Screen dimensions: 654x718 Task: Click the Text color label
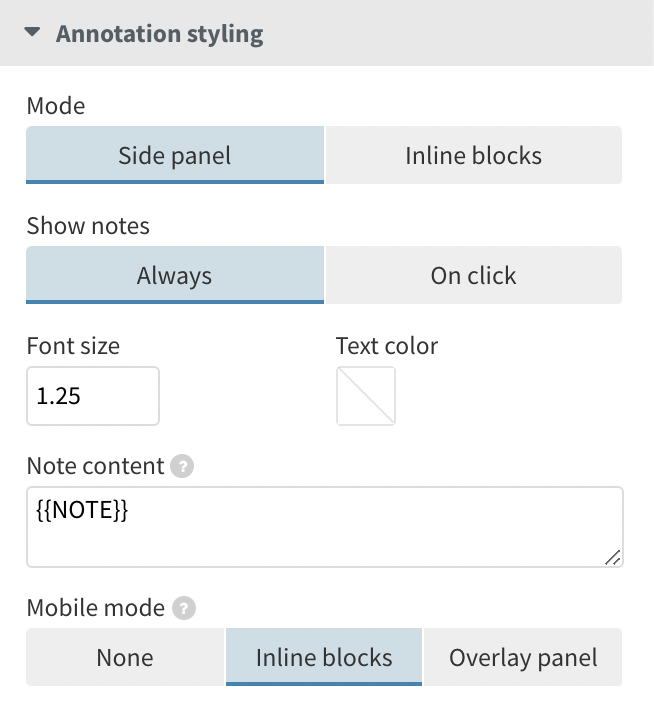tap(387, 346)
